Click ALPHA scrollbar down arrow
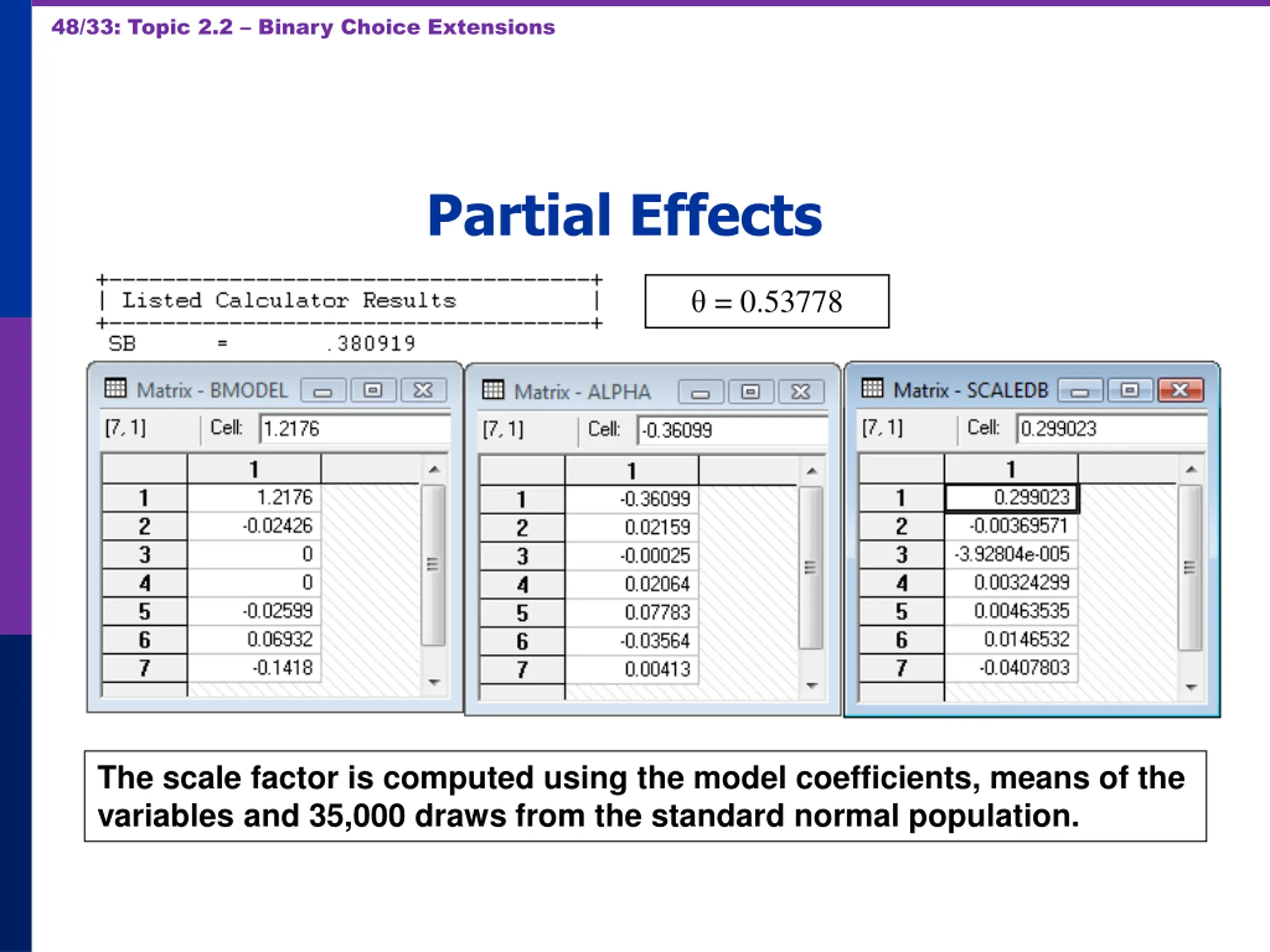The width and height of the screenshot is (1270, 952). pyautogui.click(x=811, y=685)
